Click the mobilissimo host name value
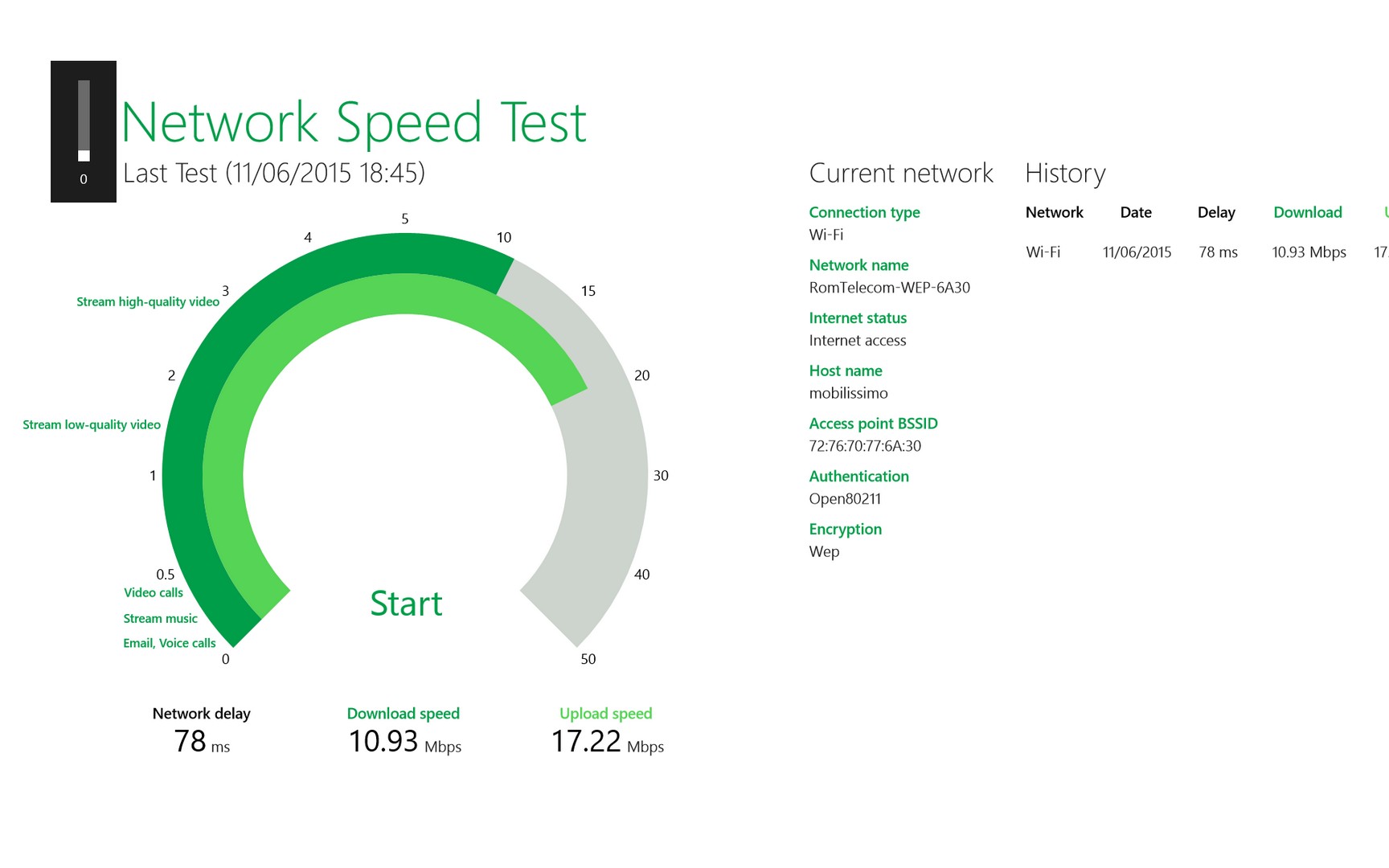 (848, 393)
